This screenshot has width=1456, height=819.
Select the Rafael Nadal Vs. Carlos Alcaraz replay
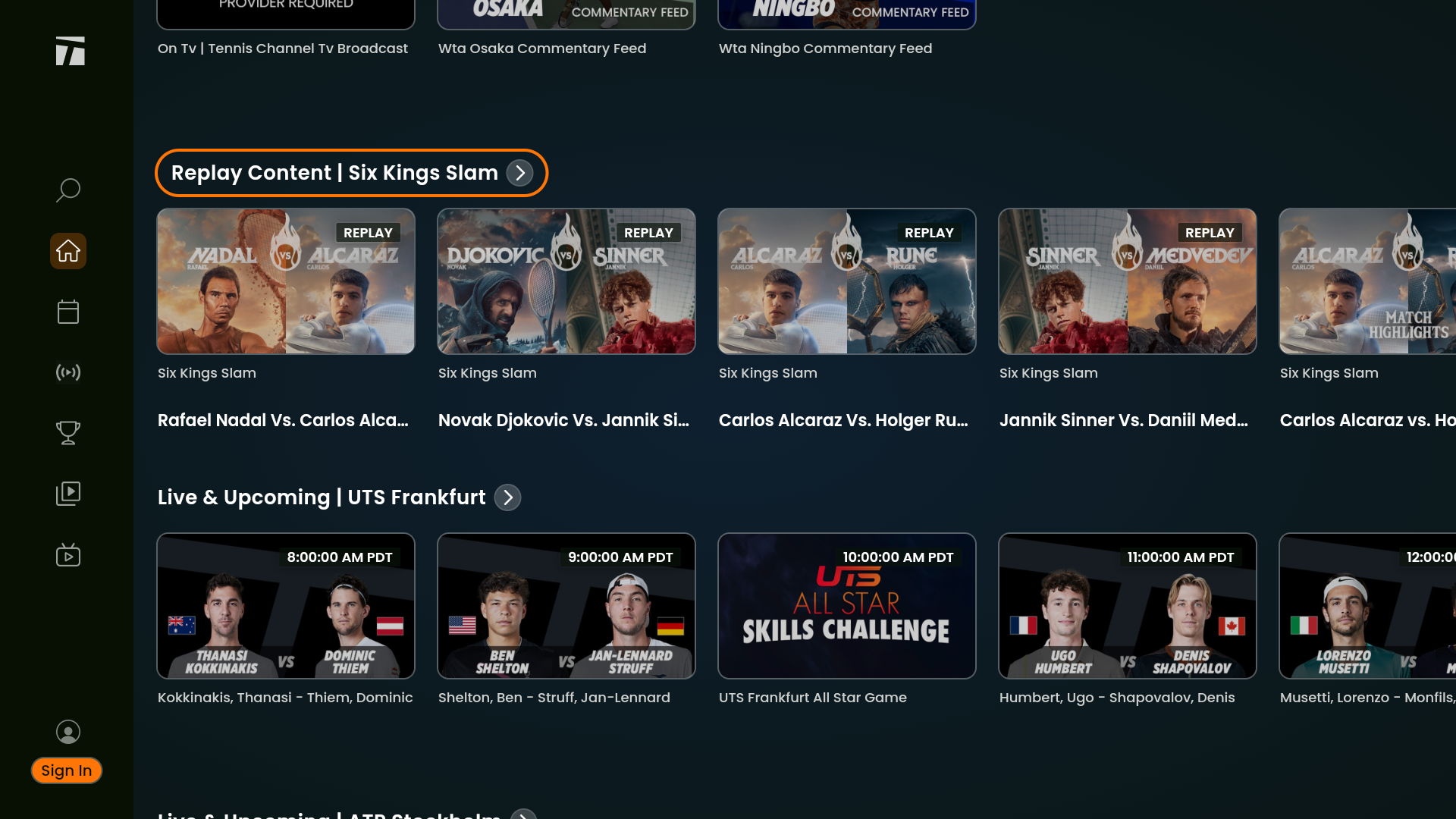click(x=286, y=281)
